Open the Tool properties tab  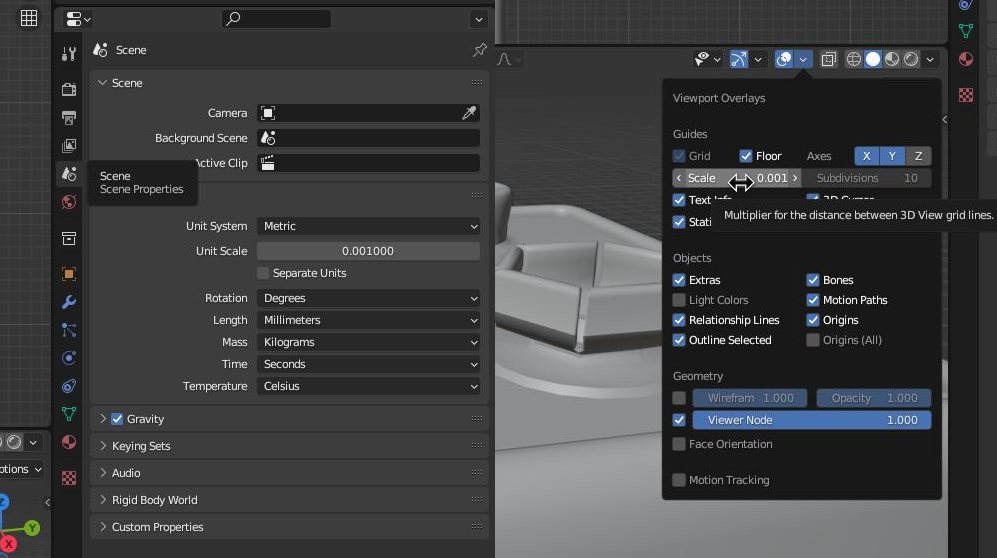click(x=68, y=54)
